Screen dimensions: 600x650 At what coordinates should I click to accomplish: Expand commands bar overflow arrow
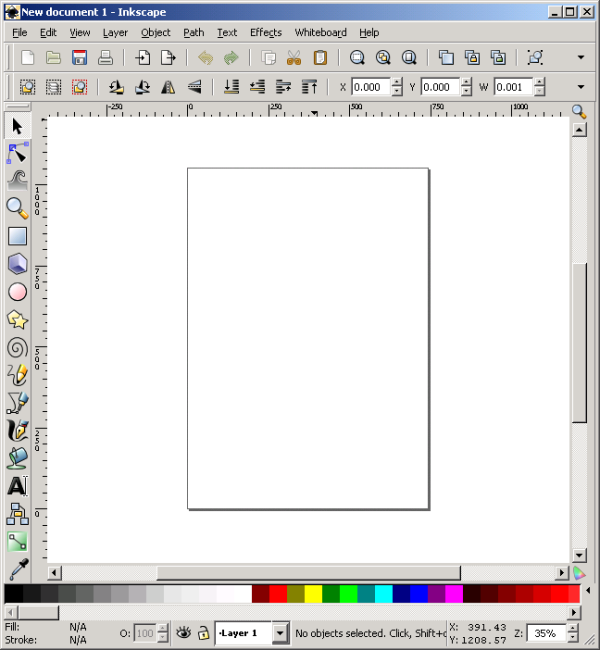pyautogui.click(x=581, y=58)
